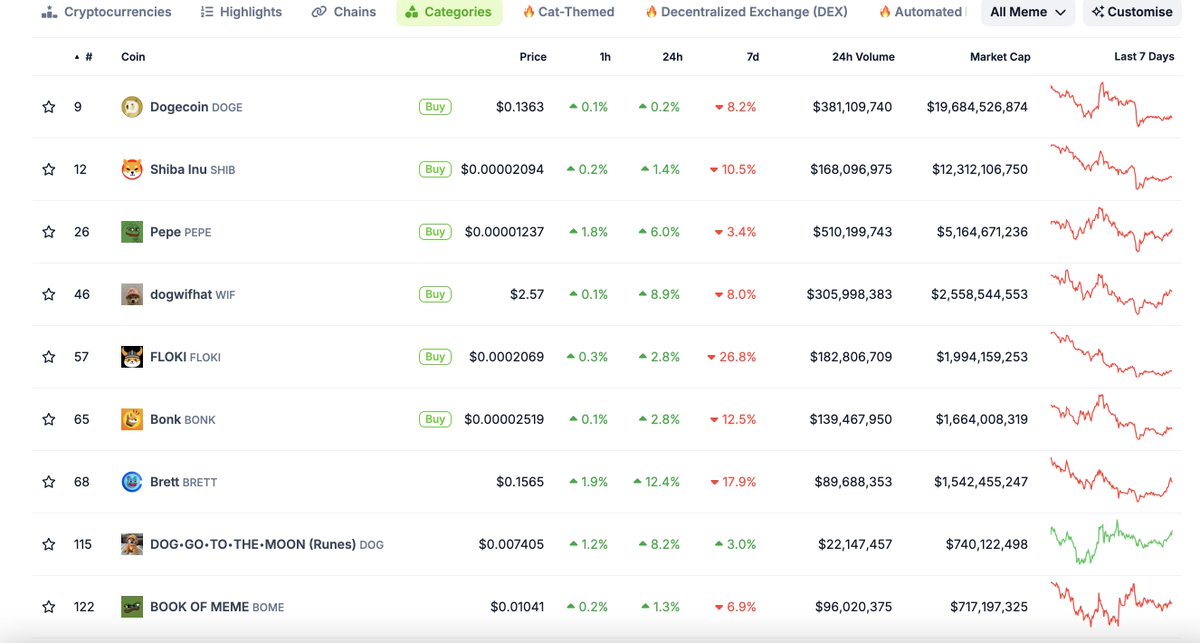Open the FLOKI coin page
The height and width of the screenshot is (643, 1200).
(x=185, y=357)
